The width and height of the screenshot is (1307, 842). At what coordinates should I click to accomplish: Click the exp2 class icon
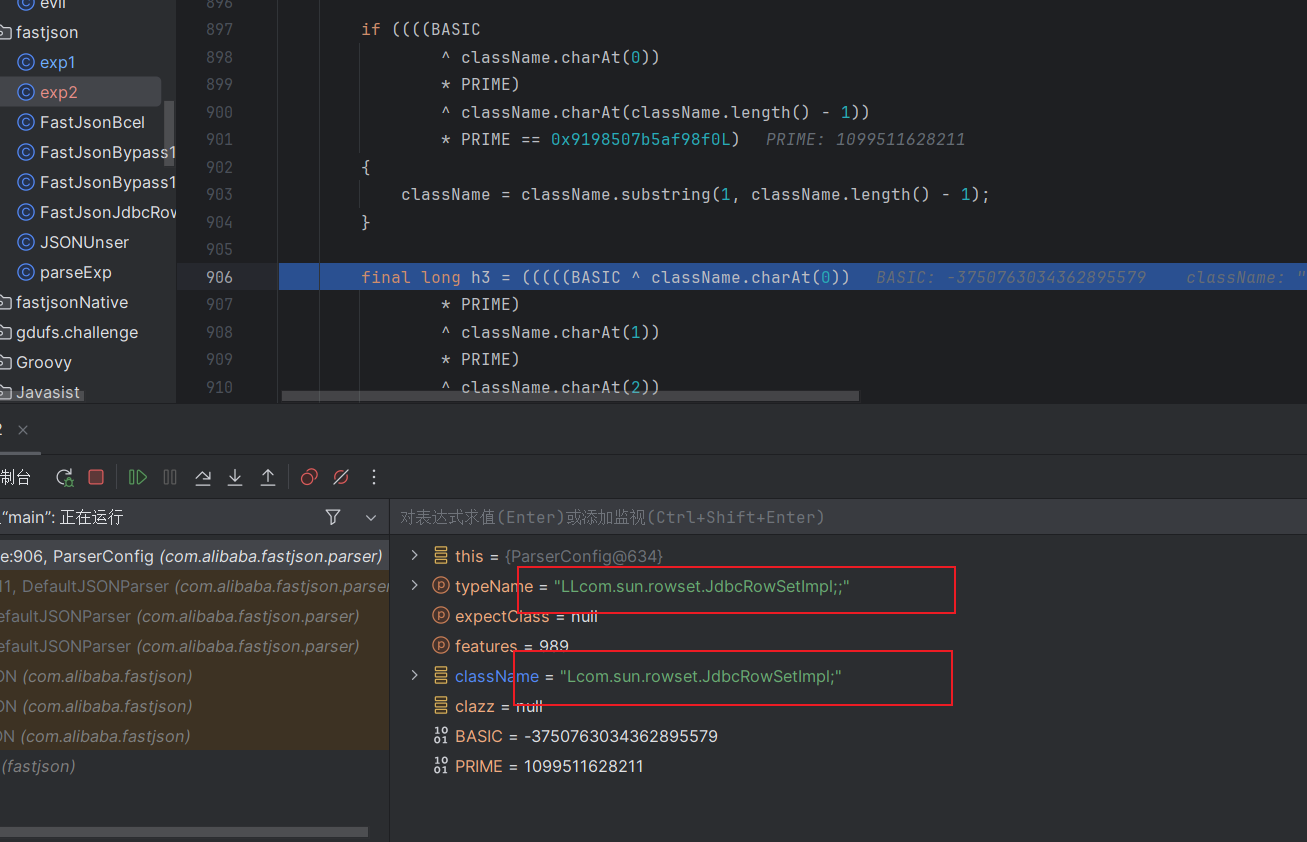pos(26,92)
